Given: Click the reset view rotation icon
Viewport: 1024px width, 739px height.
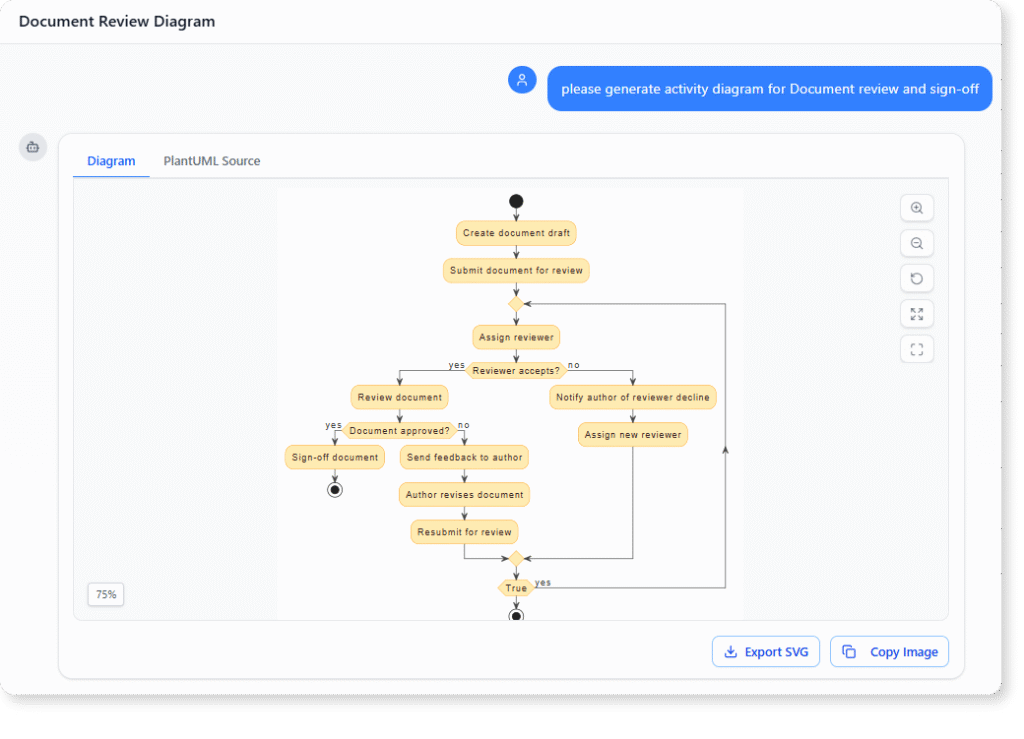Looking at the screenshot, I should tap(917, 278).
